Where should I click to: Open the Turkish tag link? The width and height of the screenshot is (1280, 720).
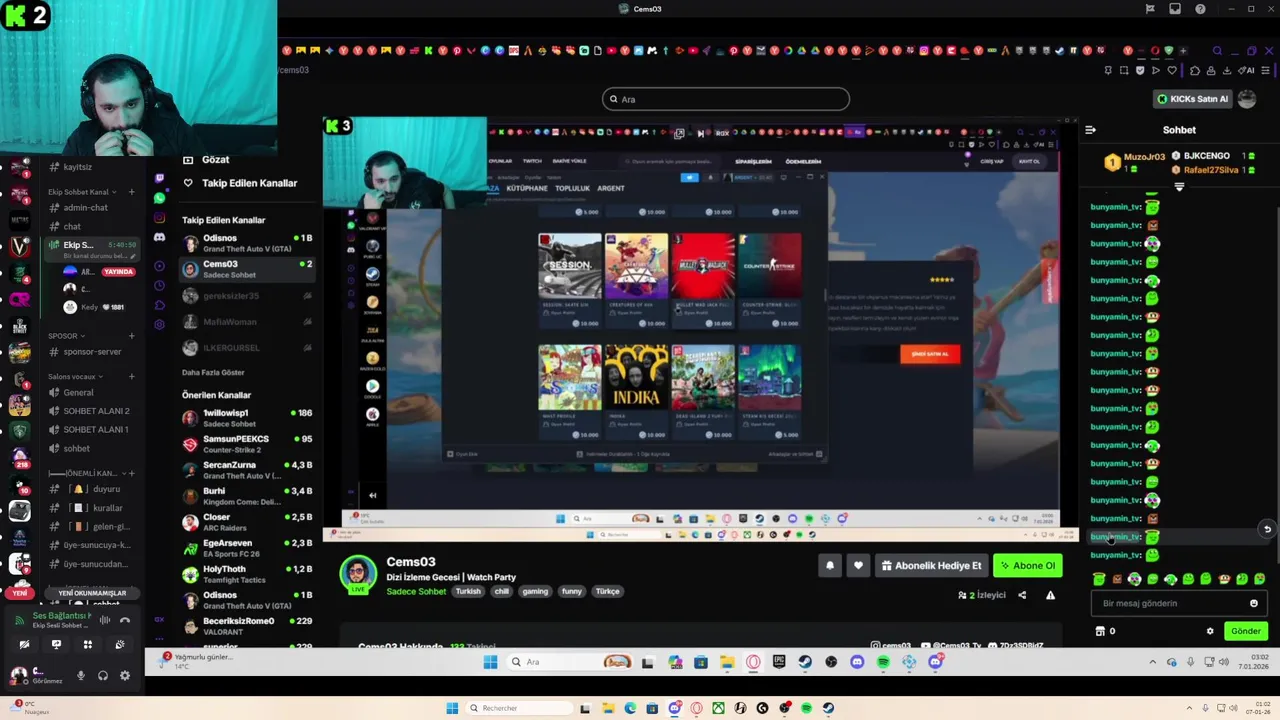tap(468, 591)
